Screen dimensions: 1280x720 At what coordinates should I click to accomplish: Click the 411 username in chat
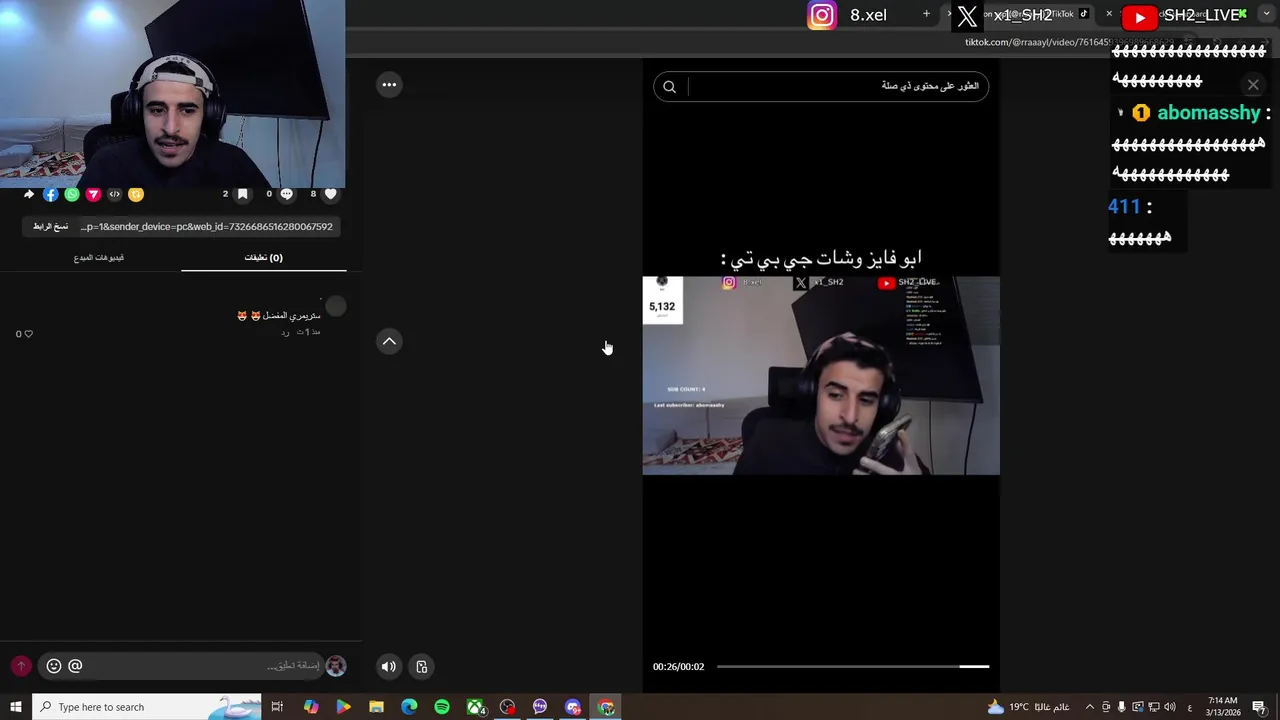[x=1124, y=207]
